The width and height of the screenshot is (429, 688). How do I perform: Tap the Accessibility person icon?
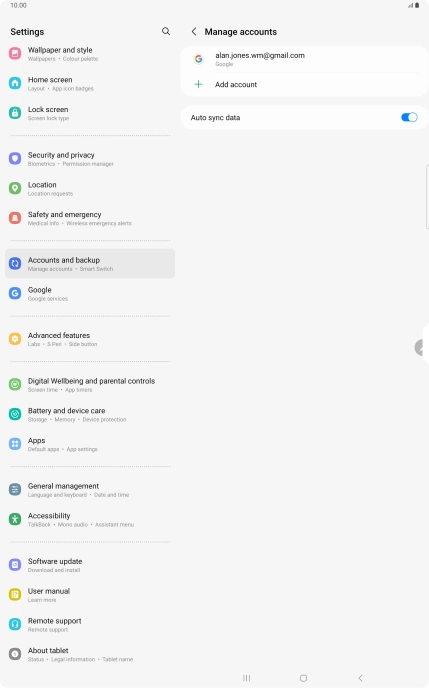(x=15, y=519)
